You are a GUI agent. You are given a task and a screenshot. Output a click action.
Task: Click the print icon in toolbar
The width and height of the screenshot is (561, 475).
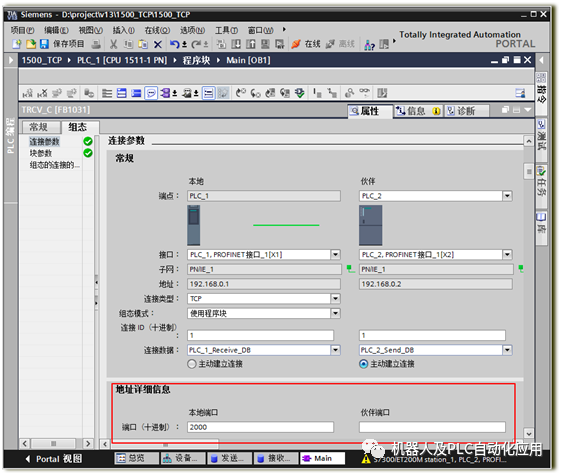(96, 44)
